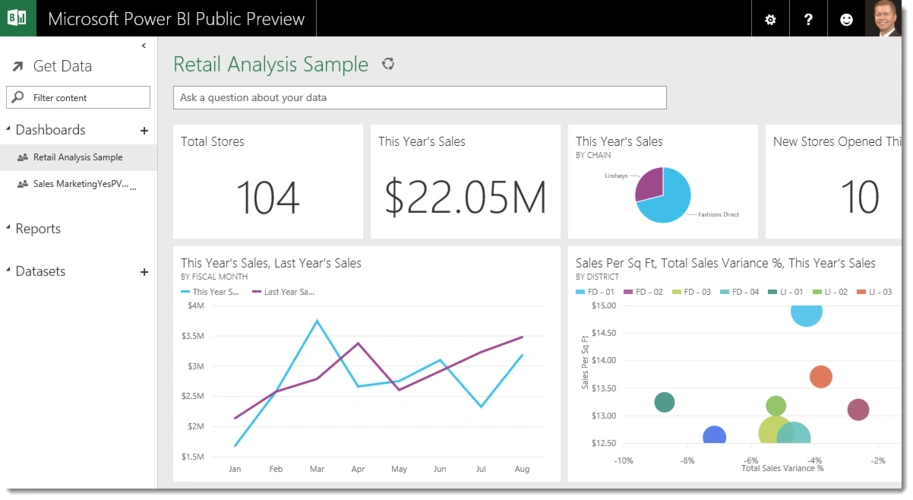Click the refresh icon beside dashboard title
The image size is (913, 500).
[x=388, y=65]
